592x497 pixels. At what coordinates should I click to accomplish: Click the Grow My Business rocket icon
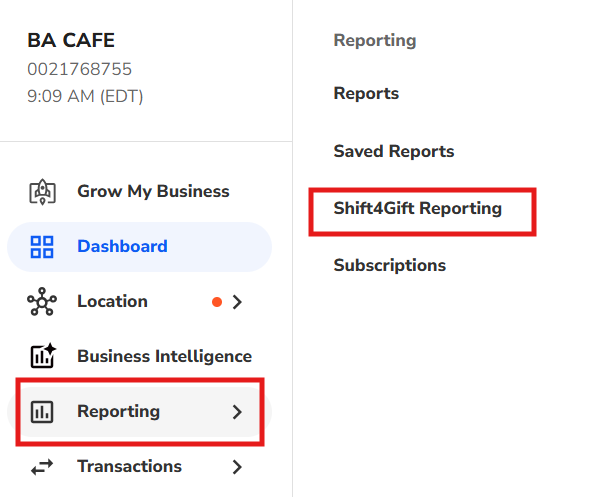point(42,191)
